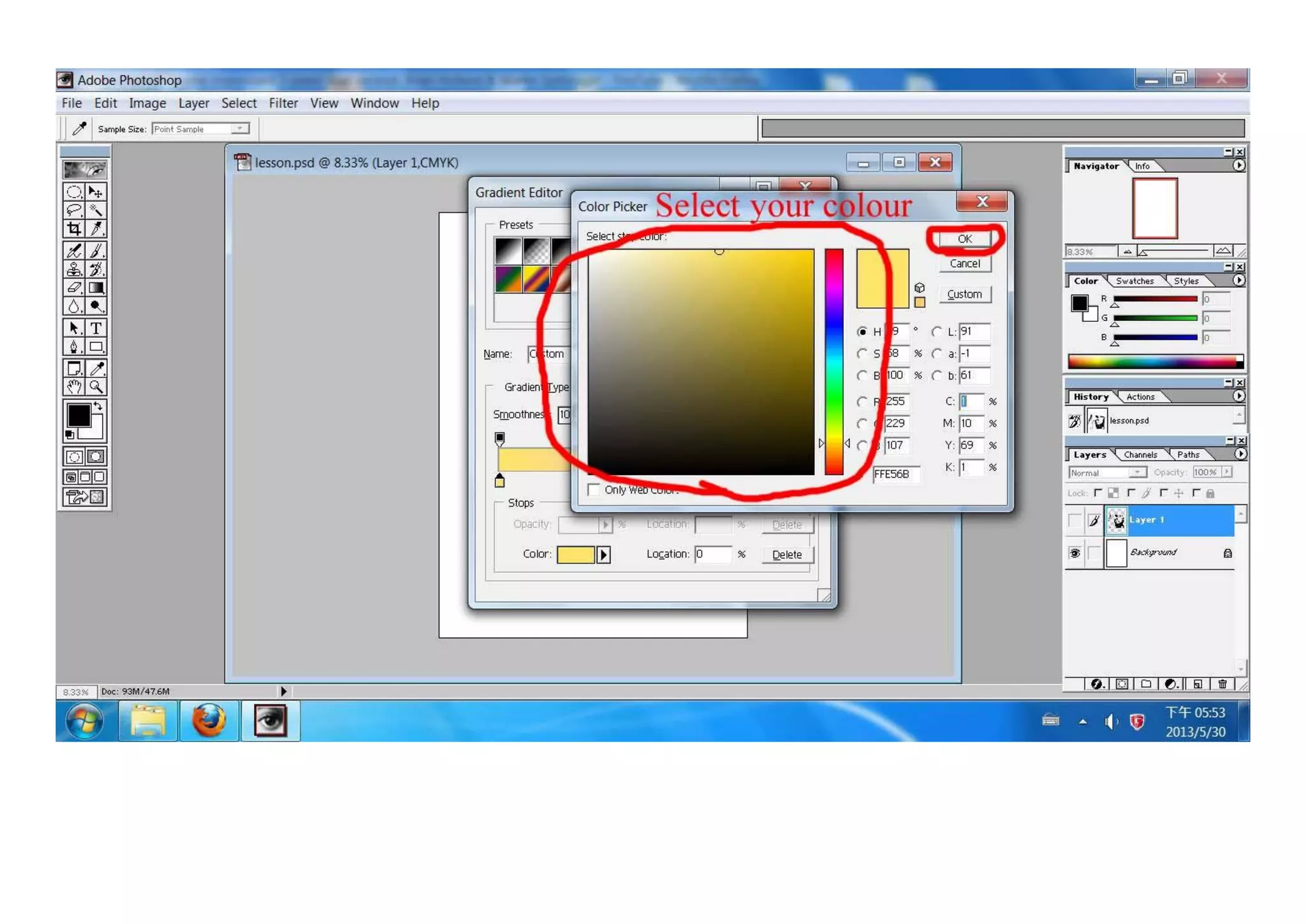
Task: Open the Filter menu
Action: pyautogui.click(x=283, y=103)
